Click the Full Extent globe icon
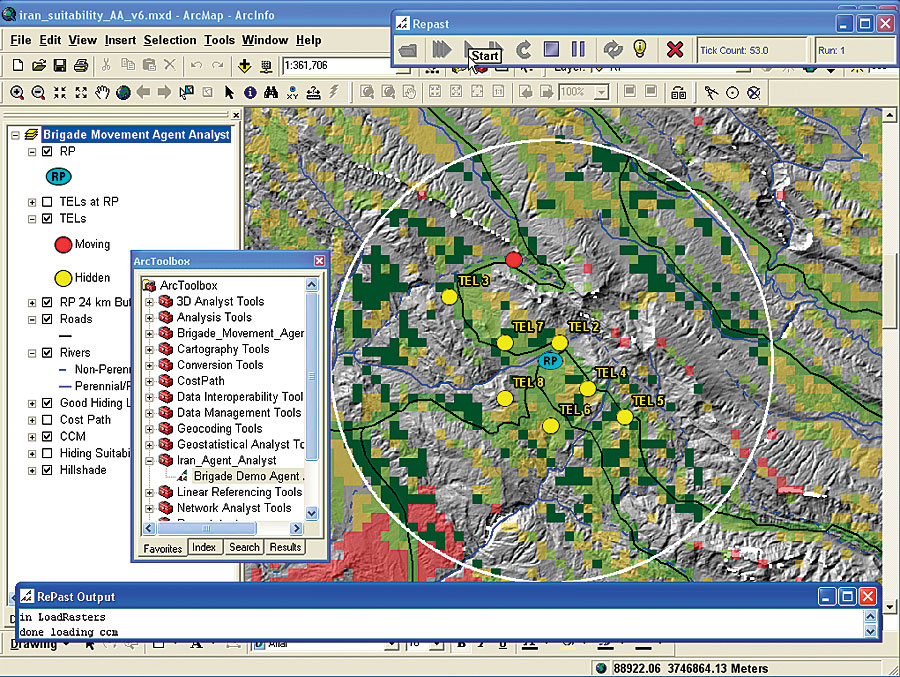The height and width of the screenshot is (677, 900). [x=123, y=92]
